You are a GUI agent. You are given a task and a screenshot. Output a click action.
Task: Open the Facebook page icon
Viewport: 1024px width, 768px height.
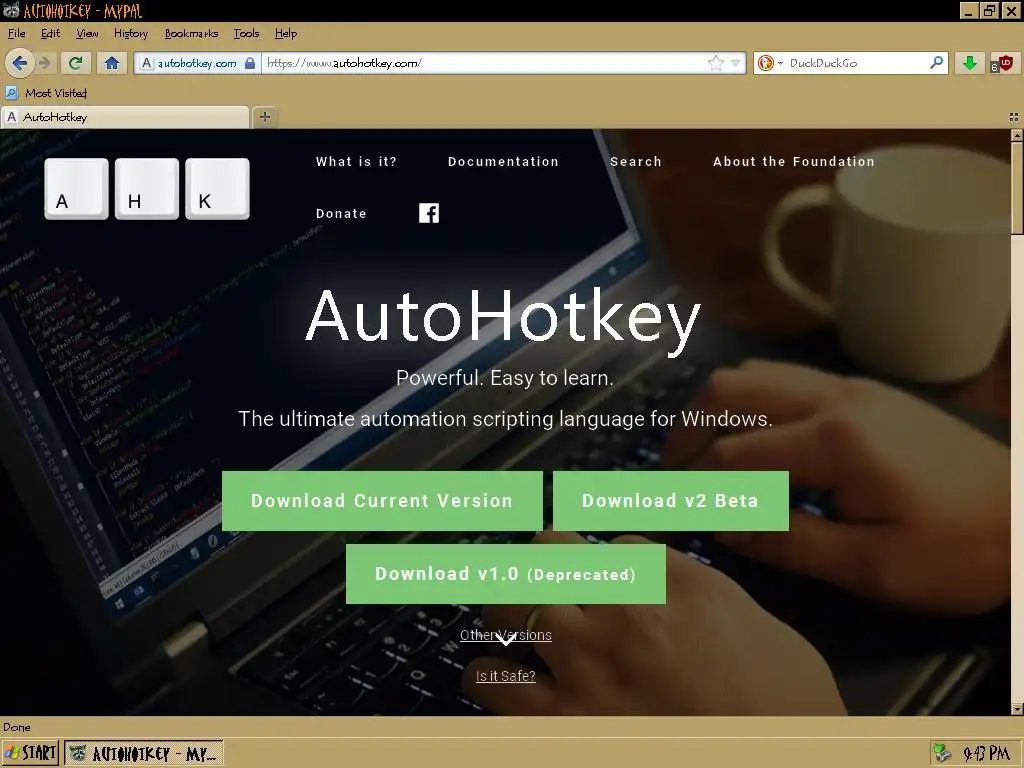[429, 213]
